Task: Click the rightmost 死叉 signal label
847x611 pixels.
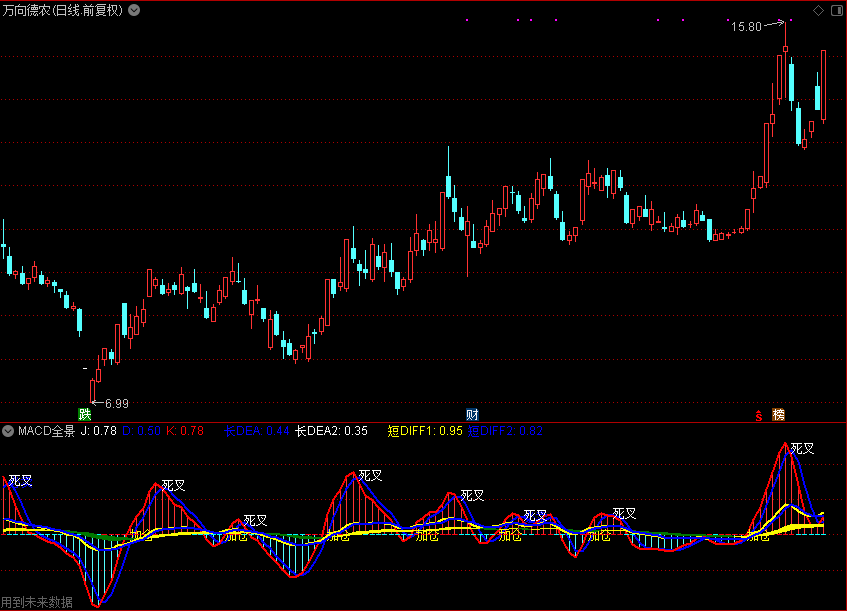Action: click(x=802, y=448)
